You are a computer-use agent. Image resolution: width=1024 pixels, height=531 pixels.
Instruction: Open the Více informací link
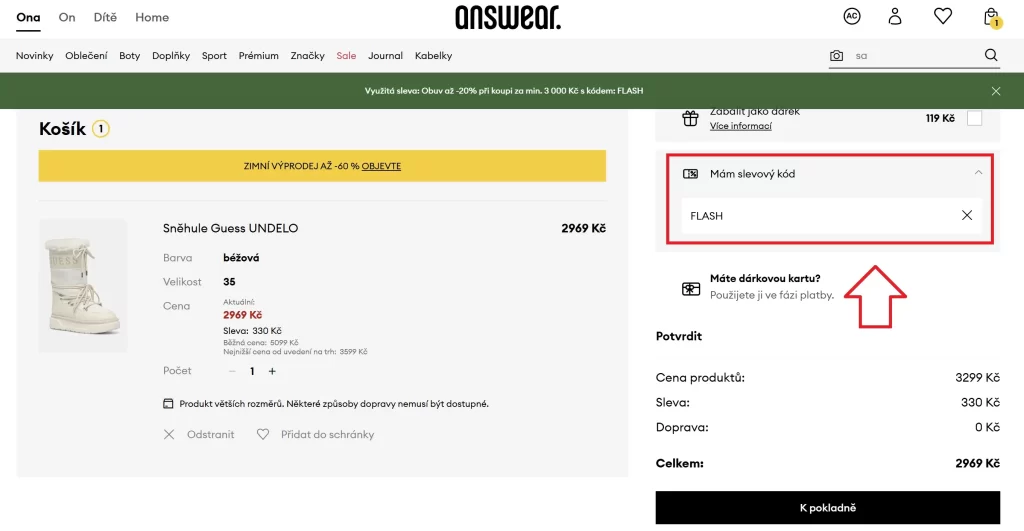741,126
